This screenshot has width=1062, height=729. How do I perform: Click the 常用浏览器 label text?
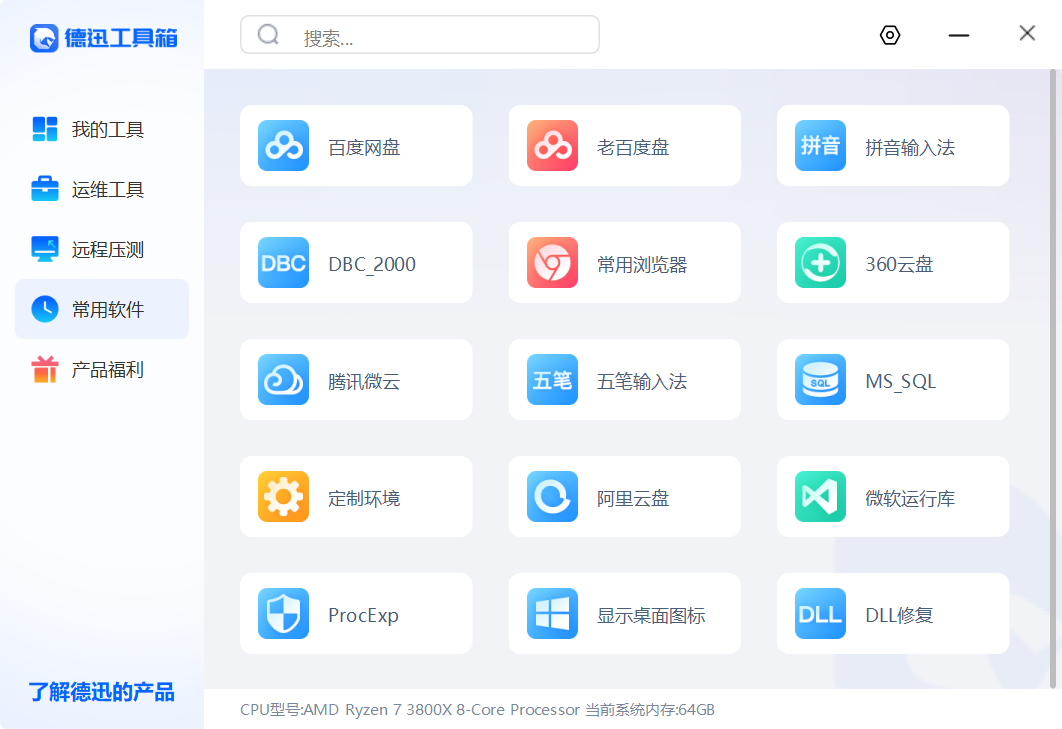(641, 264)
